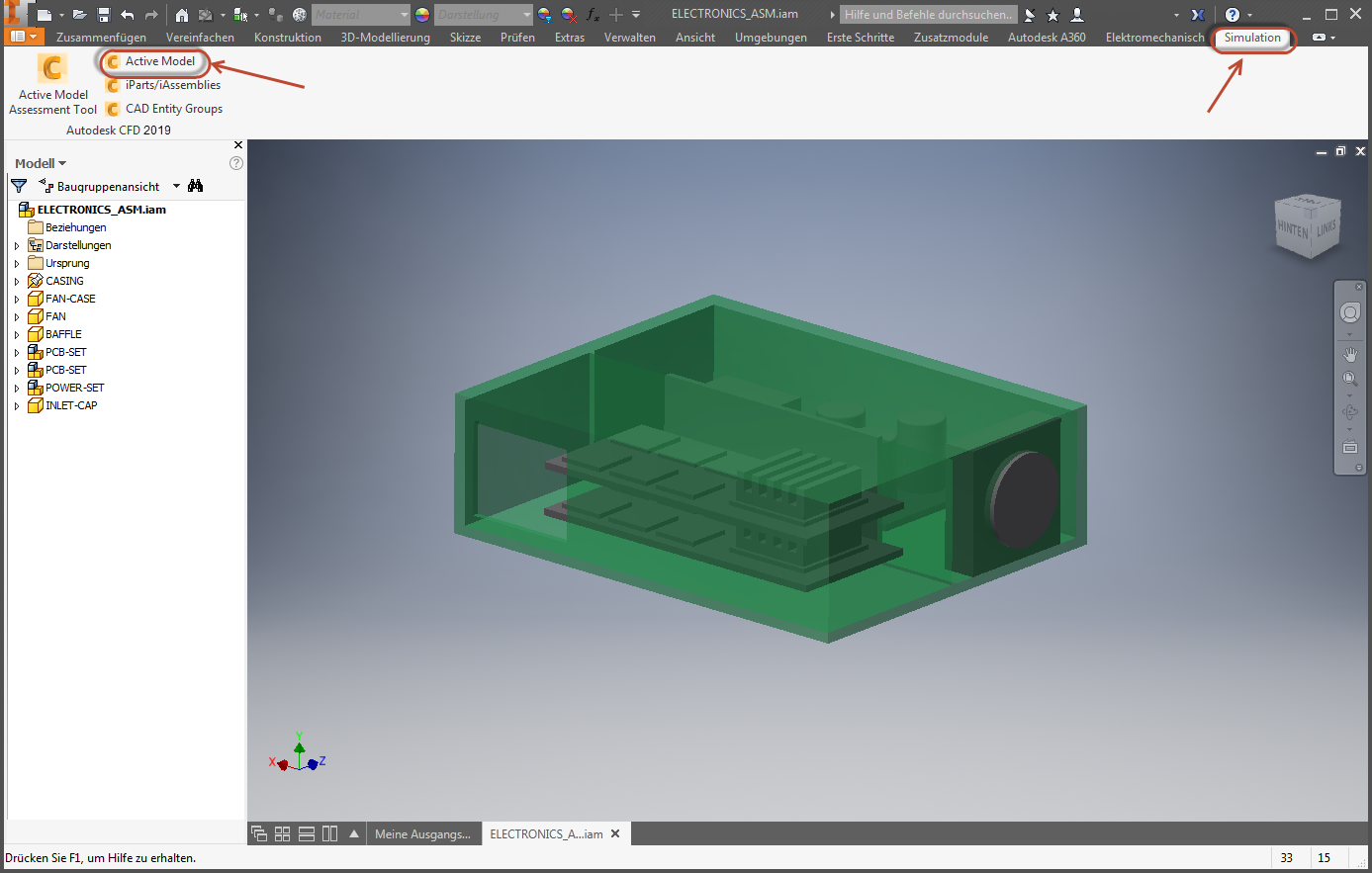Click the CAD Entity Groups button
This screenshot has width=1372, height=873.
pyautogui.click(x=165, y=109)
